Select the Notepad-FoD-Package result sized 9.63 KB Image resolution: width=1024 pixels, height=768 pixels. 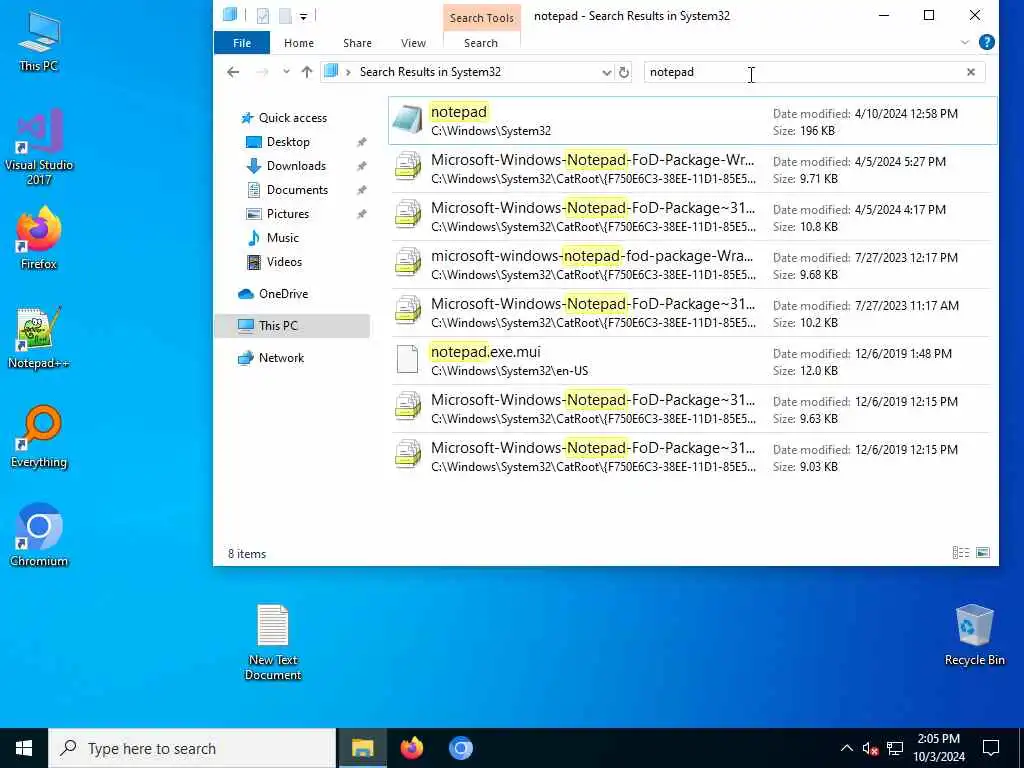(692, 409)
